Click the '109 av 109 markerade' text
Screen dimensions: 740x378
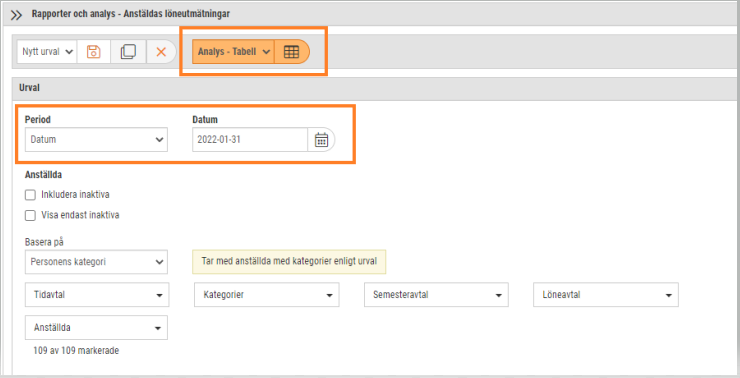pos(76,351)
